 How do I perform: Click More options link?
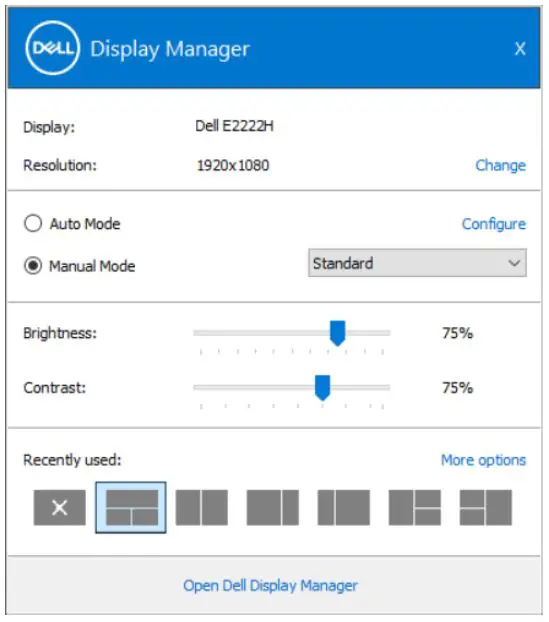tap(484, 460)
